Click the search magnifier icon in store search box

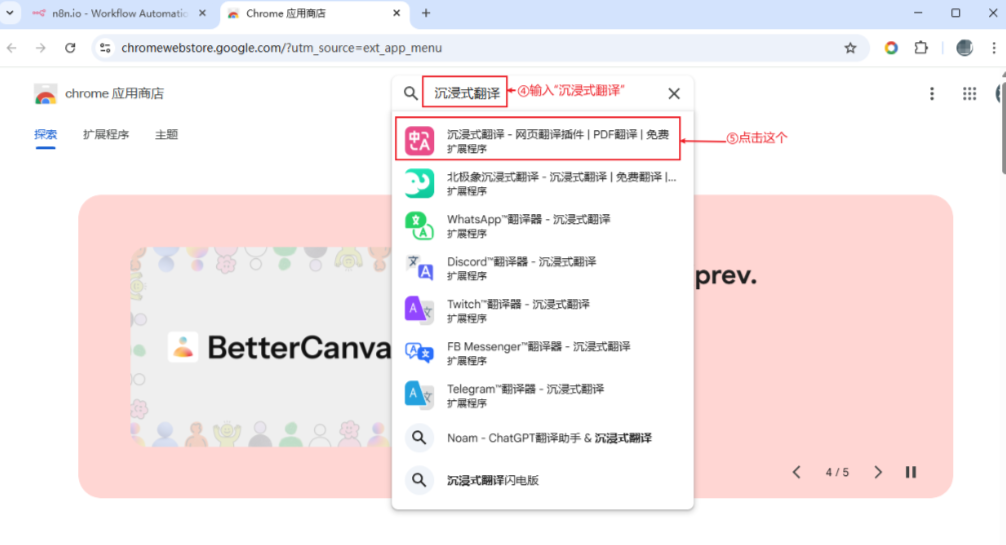(411, 94)
